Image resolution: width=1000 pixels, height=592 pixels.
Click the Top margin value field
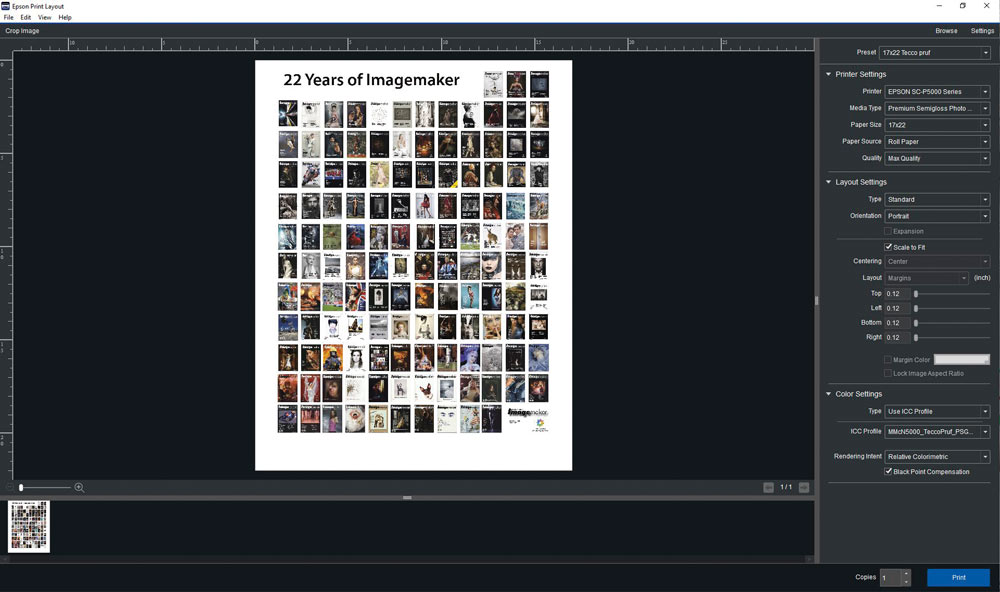pyautogui.click(x=897, y=294)
